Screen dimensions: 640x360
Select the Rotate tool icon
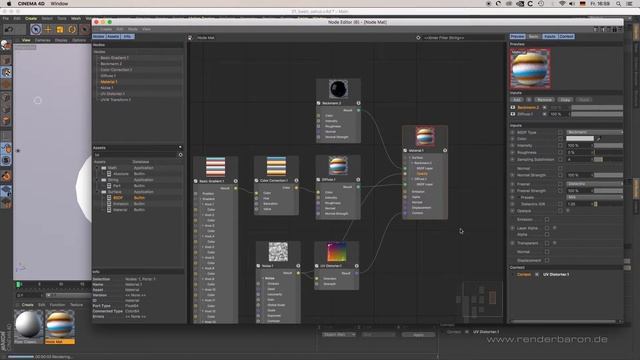coord(72,29)
